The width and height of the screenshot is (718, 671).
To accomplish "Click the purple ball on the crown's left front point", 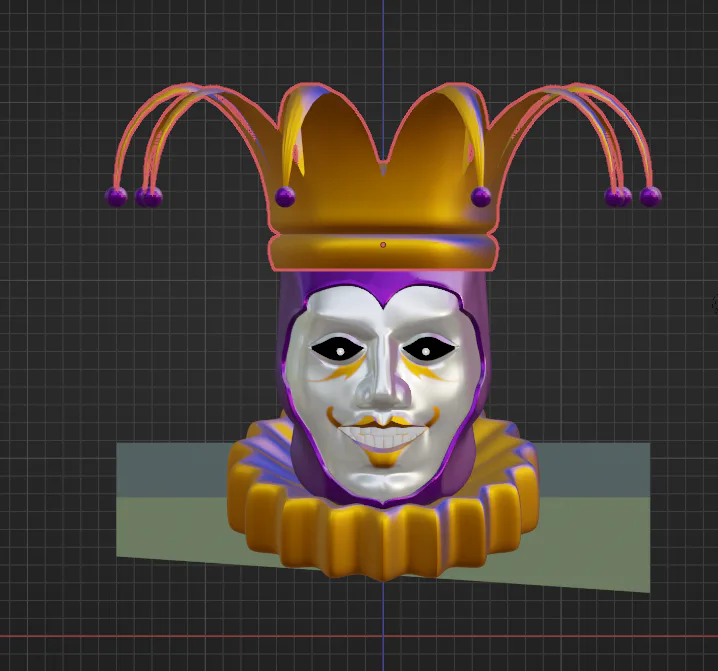I will pyautogui.click(x=285, y=197).
